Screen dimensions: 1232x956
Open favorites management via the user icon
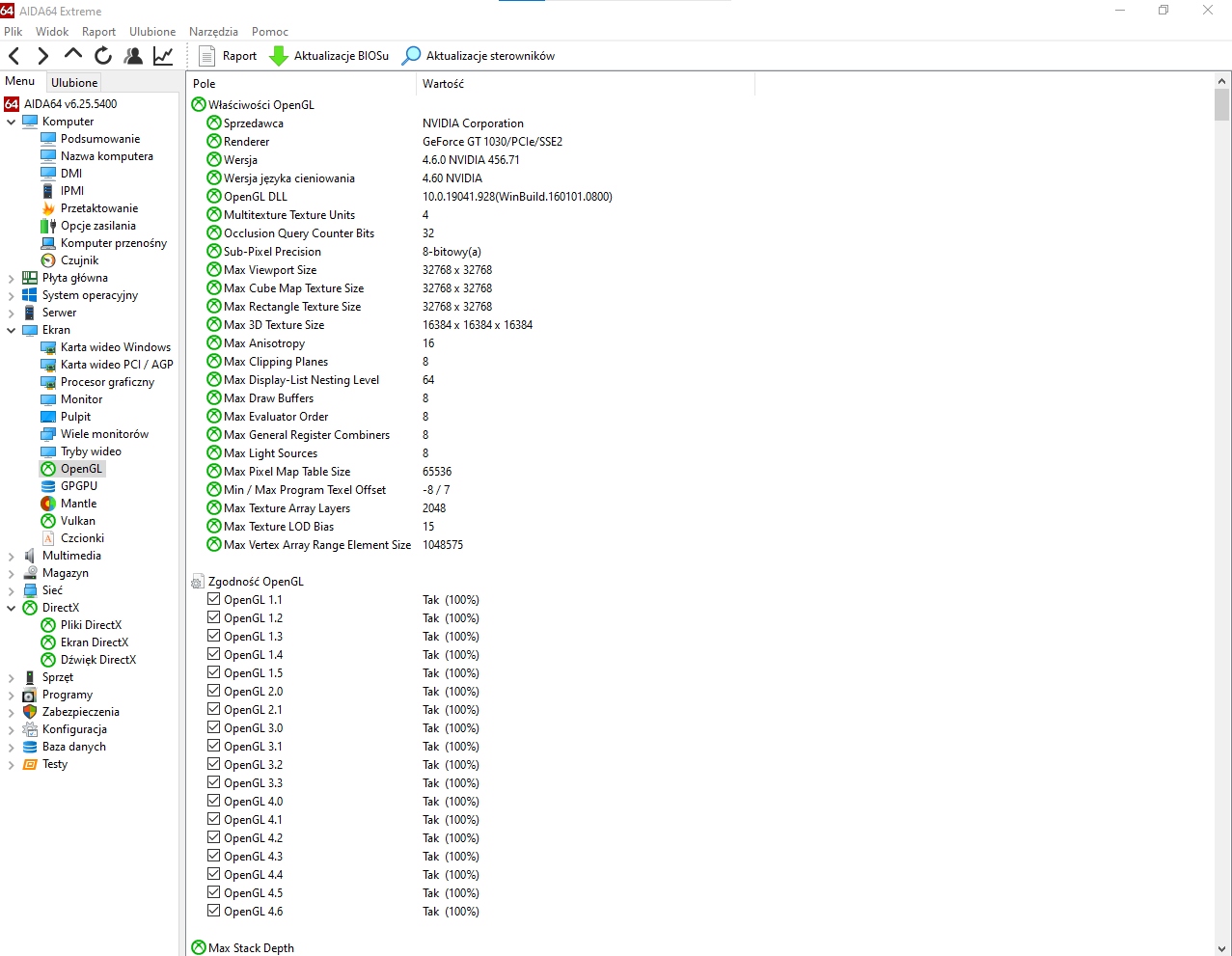[x=133, y=56]
